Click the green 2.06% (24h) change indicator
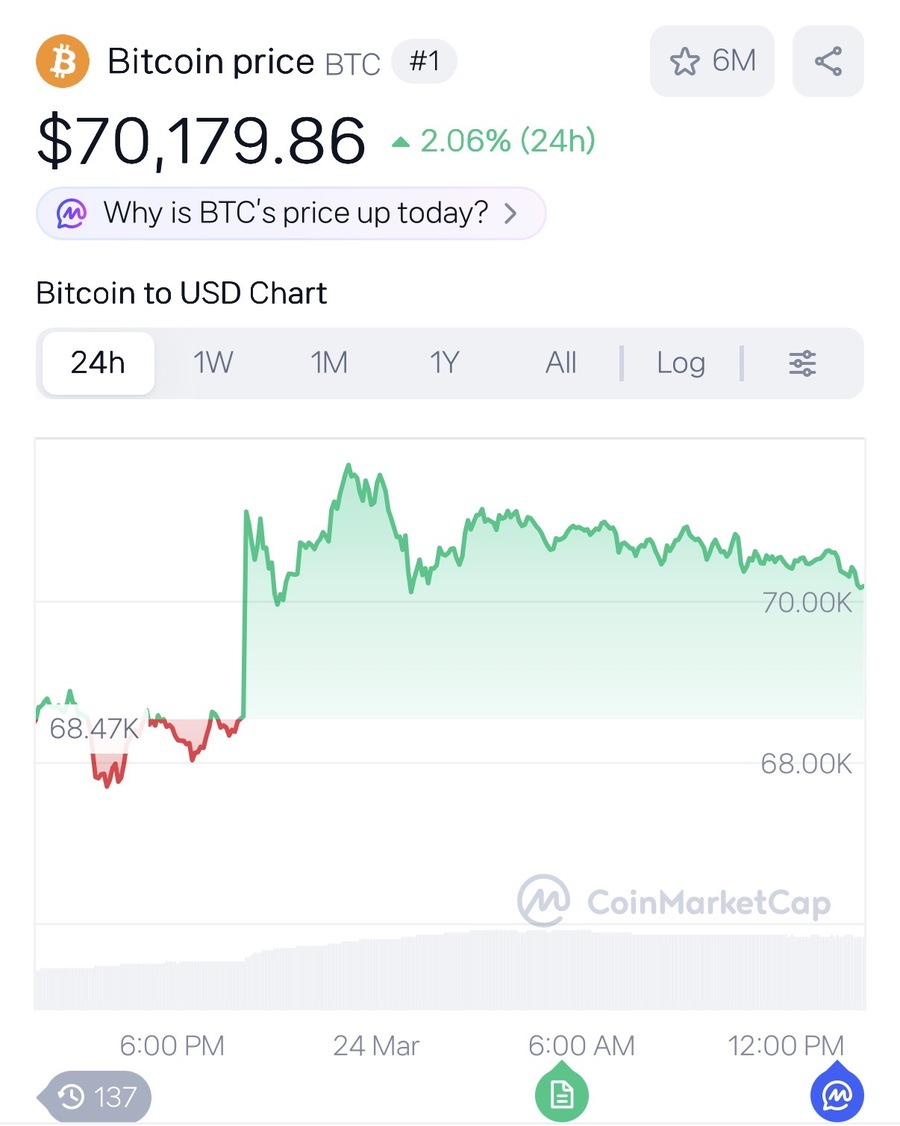This screenshot has height=1126, width=900. [493, 142]
